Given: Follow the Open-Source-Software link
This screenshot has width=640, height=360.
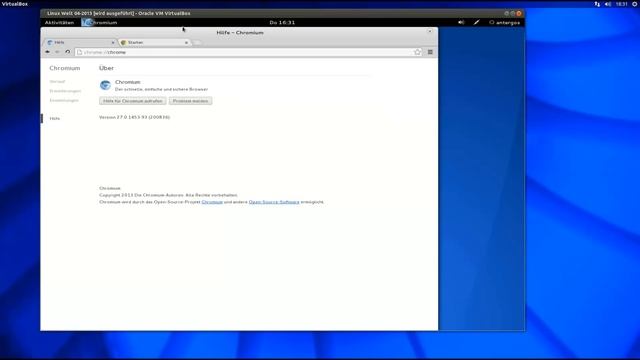Looking at the screenshot, I should [x=274, y=202].
